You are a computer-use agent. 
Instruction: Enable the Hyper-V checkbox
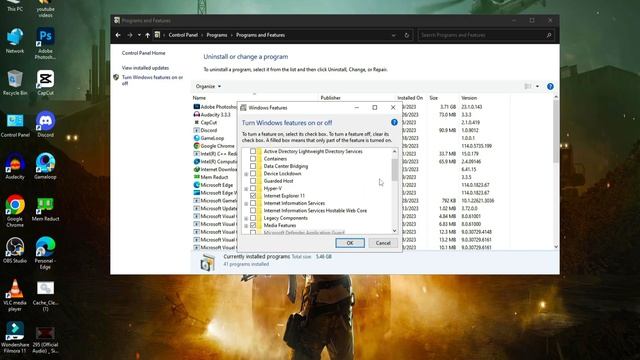pos(253,188)
